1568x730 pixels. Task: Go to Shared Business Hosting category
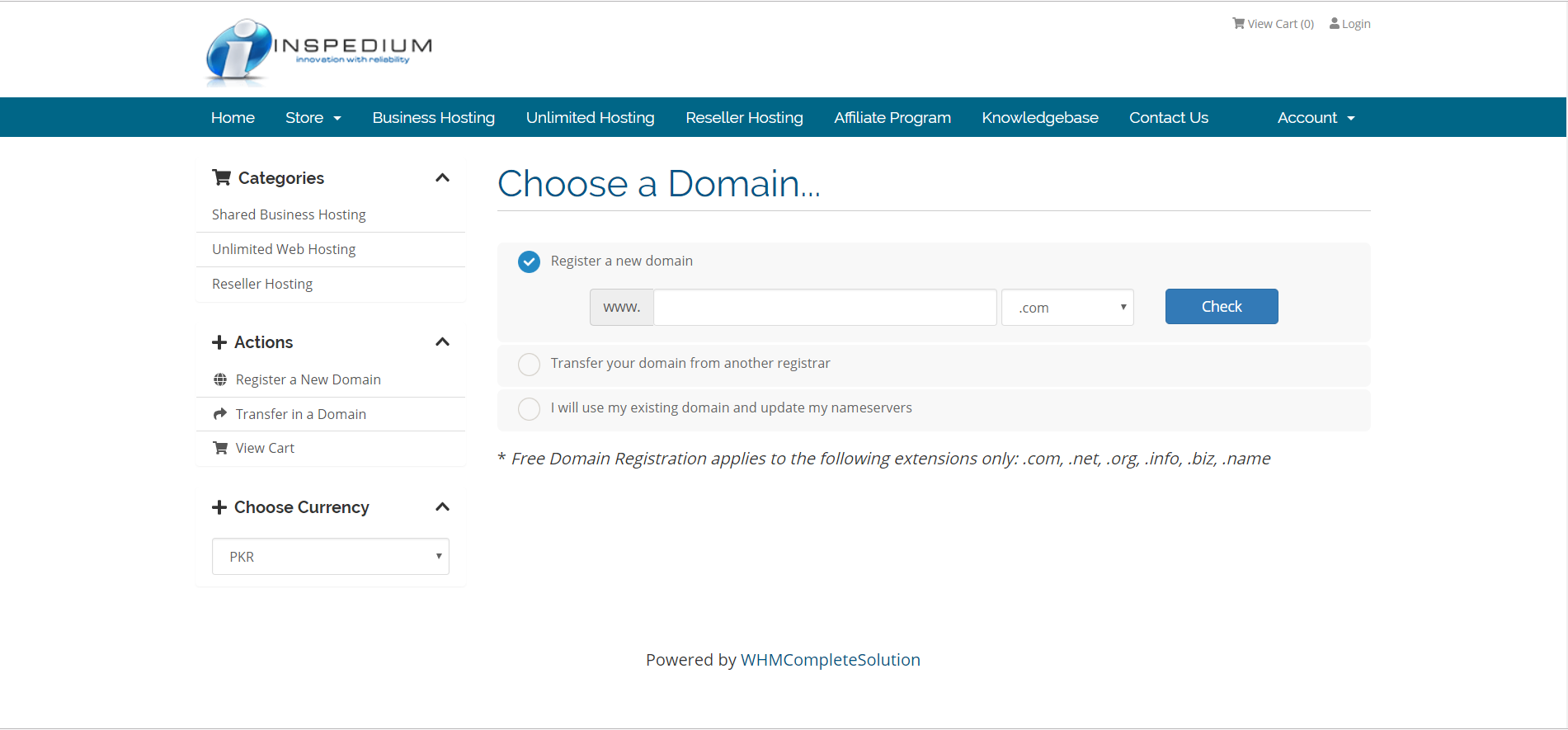(x=289, y=214)
